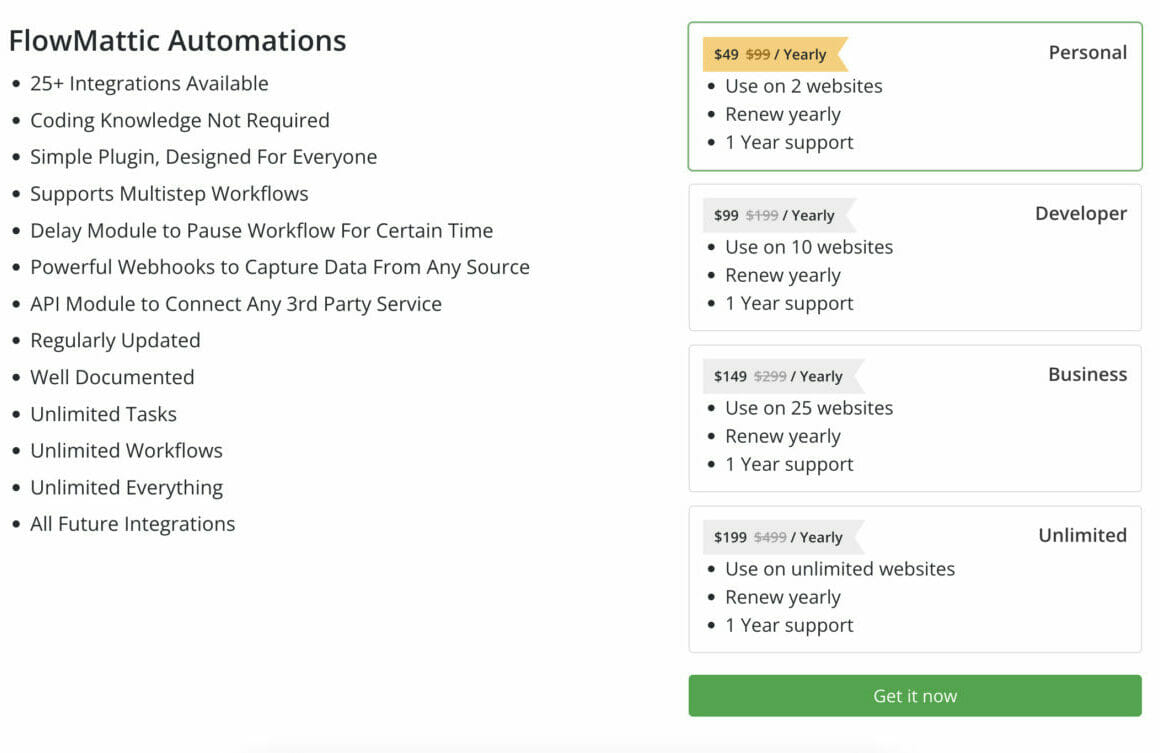Click the Personal plan name label
This screenshot has height=753, width=1160.
(x=1087, y=52)
